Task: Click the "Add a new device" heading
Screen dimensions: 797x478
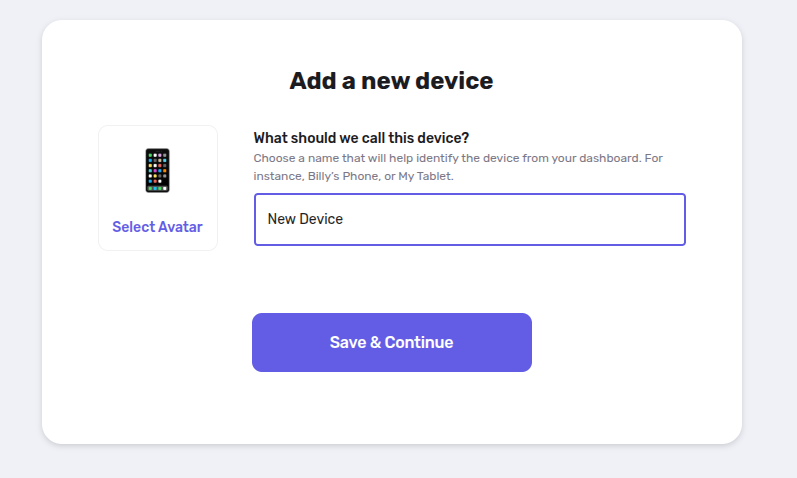Action: (391, 81)
